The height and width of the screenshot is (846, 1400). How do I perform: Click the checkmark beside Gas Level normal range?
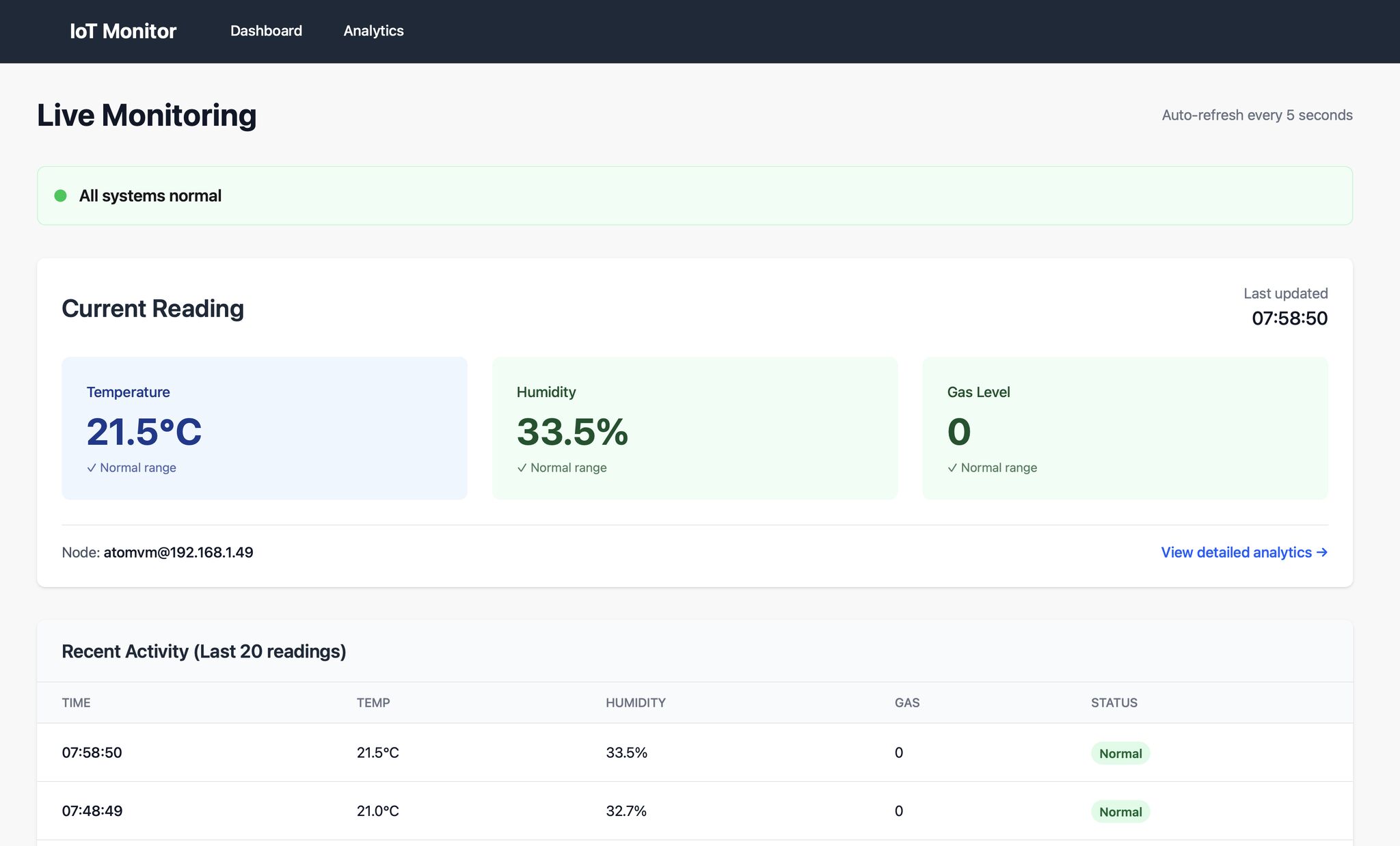[952, 467]
